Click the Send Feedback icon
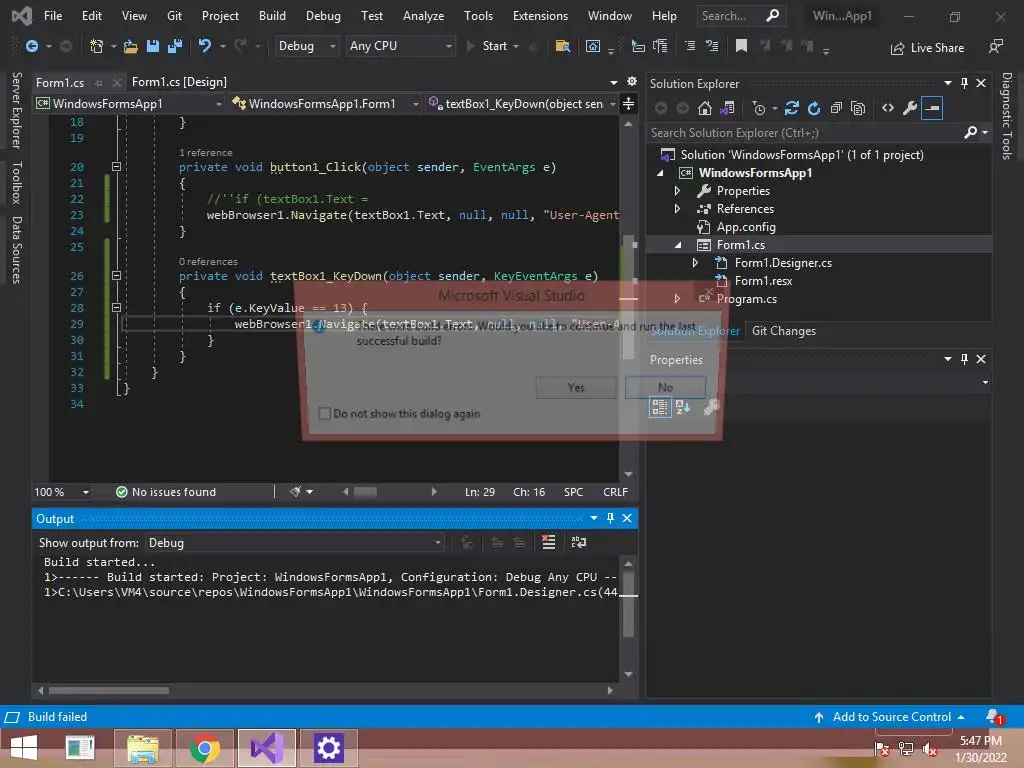 click(x=995, y=46)
